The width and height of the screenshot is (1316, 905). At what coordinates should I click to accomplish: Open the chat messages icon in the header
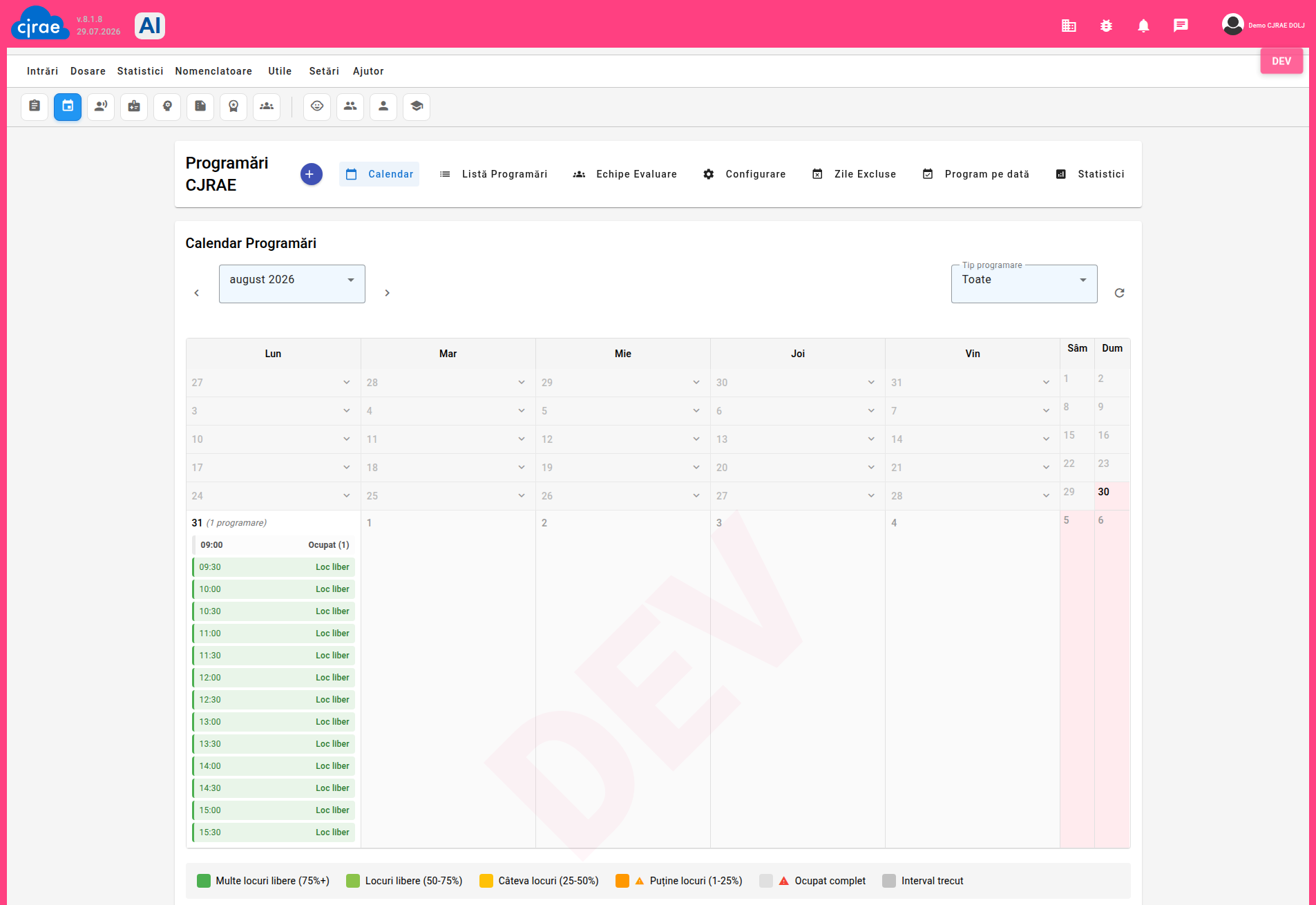(x=1181, y=26)
